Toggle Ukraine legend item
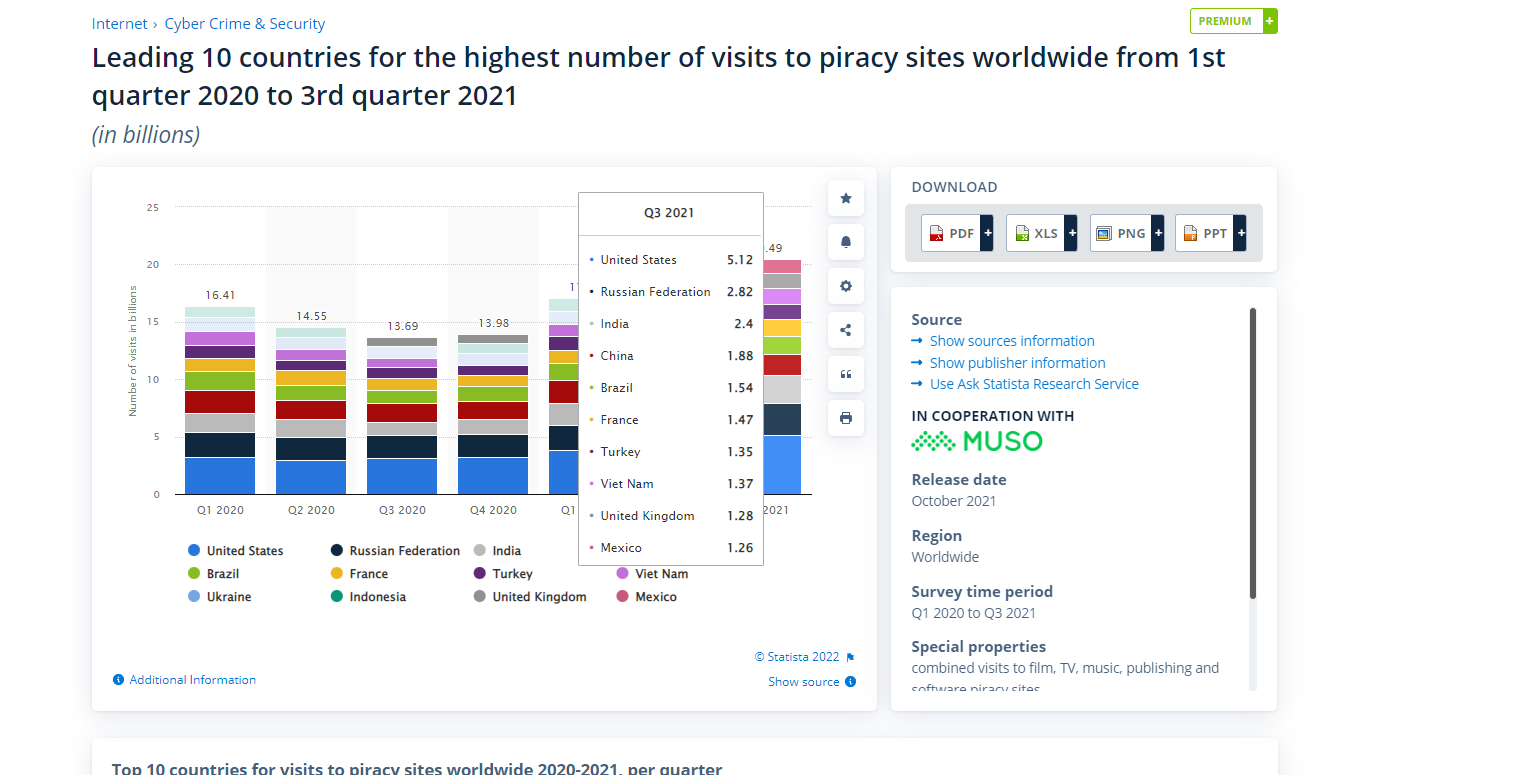Image resolution: width=1519 pixels, height=775 pixels. tap(220, 597)
